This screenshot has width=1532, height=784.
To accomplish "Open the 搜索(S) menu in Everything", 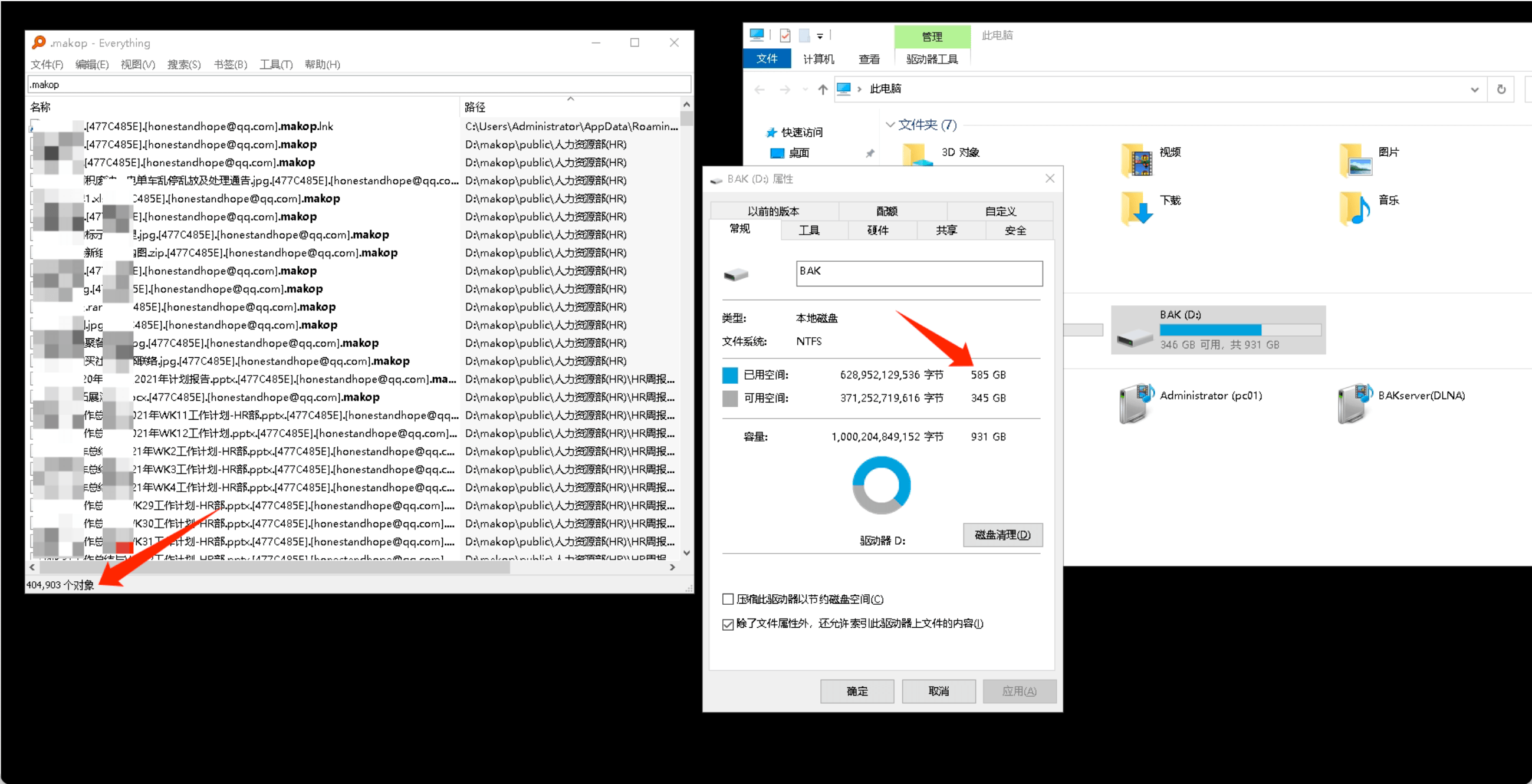I will 183,65.
